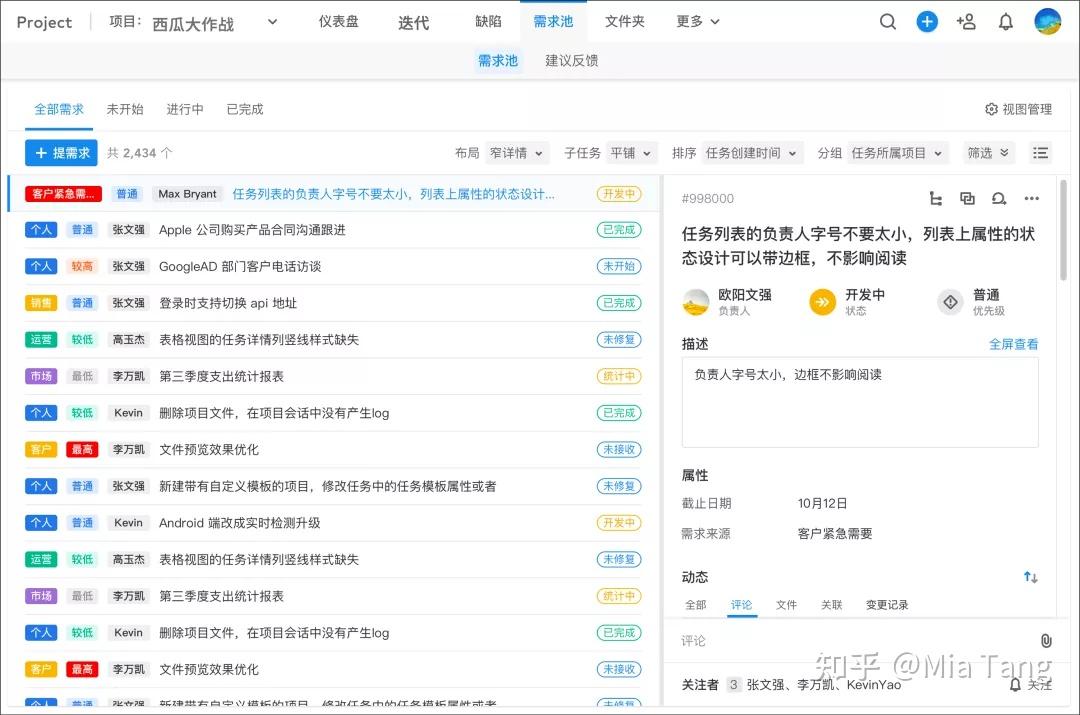Viewport: 1080px width, 715px height.
Task: Expand the 筛选 filter options
Action: (989, 153)
